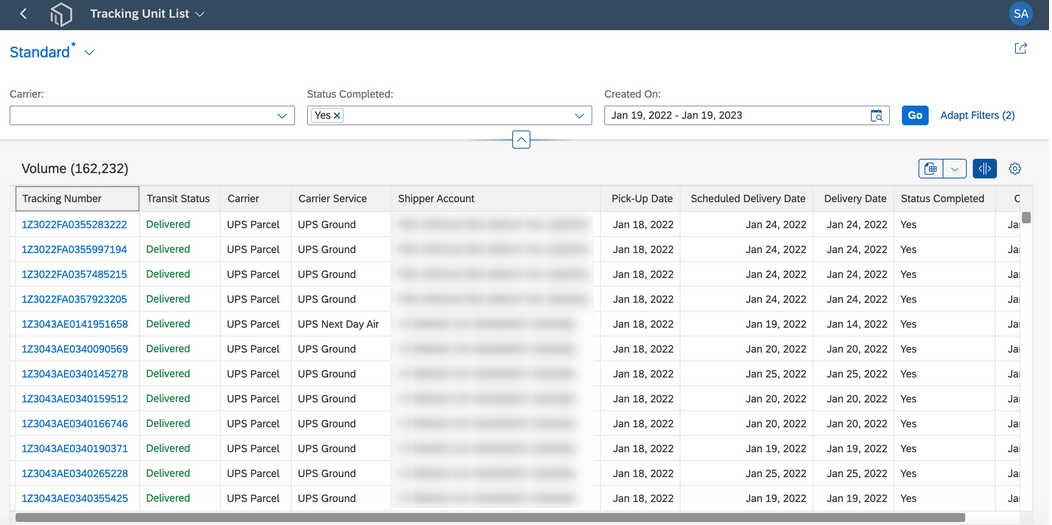This screenshot has height=525, width=1052.
Task: Collapse the filter bar header
Action: [521, 140]
